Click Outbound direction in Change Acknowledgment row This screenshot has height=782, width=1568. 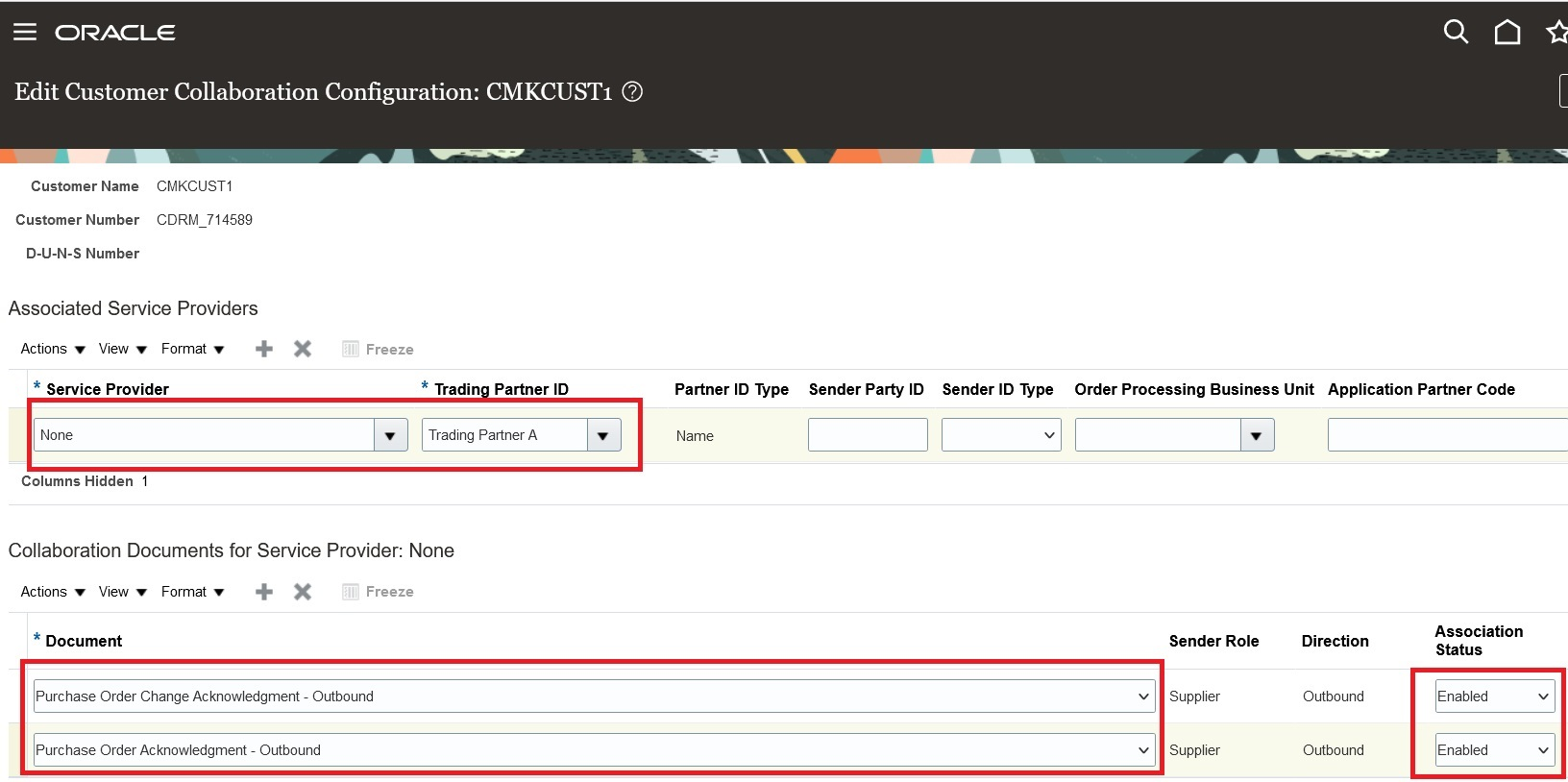1334,696
